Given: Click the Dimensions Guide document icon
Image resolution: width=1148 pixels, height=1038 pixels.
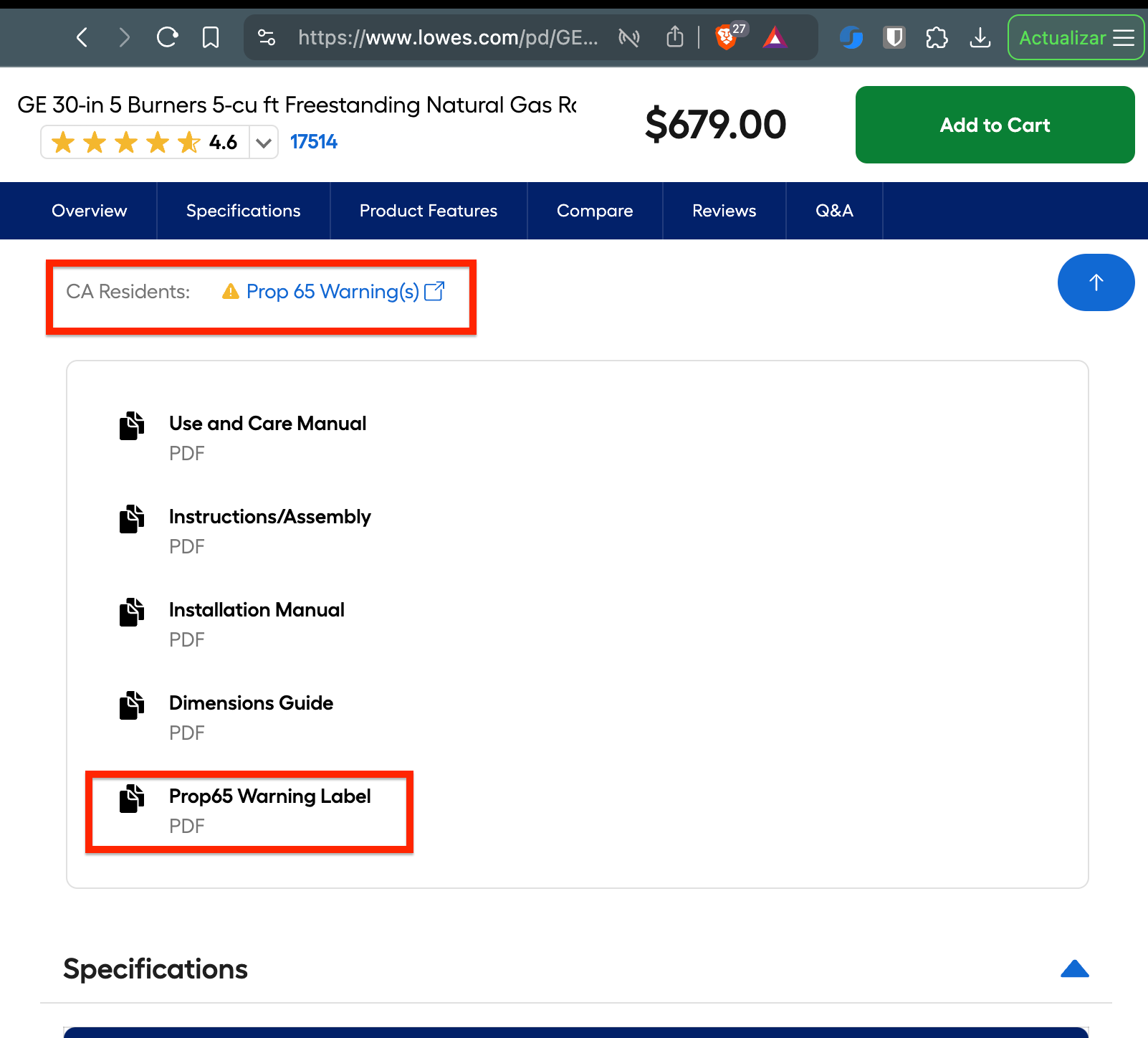Looking at the screenshot, I should 132,705.
